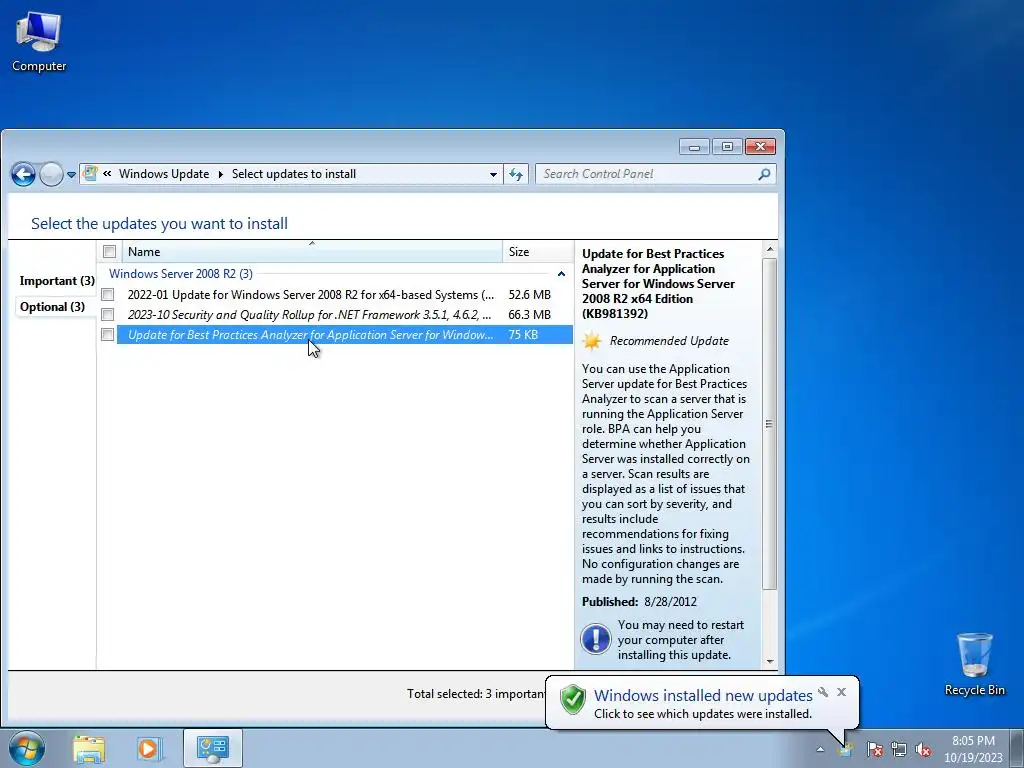Click the Published: 8/28/2012 date text

point(639,601)
